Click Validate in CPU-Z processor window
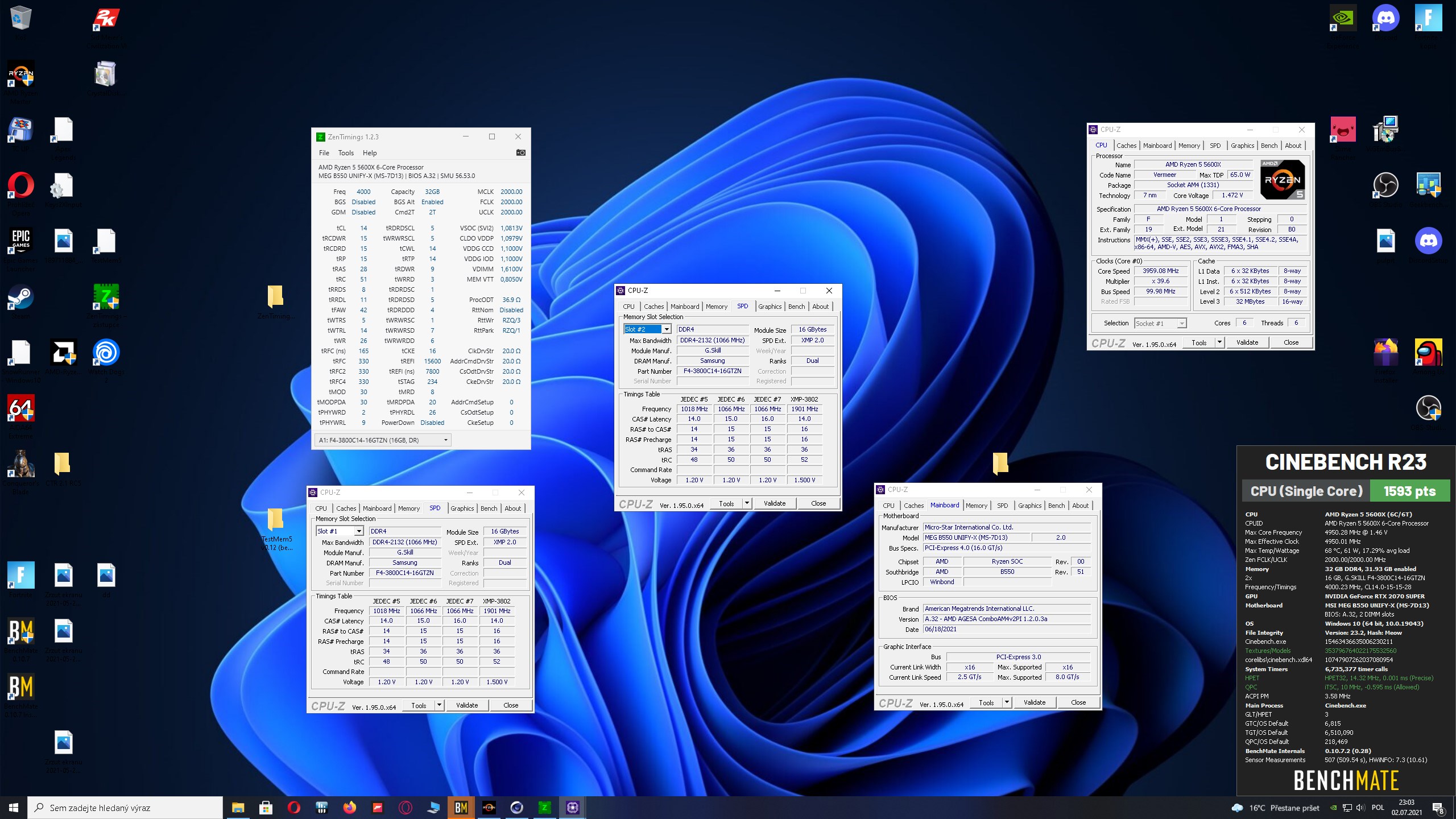The width and height of the screenshot is (1456, 819). [1247, 342]
